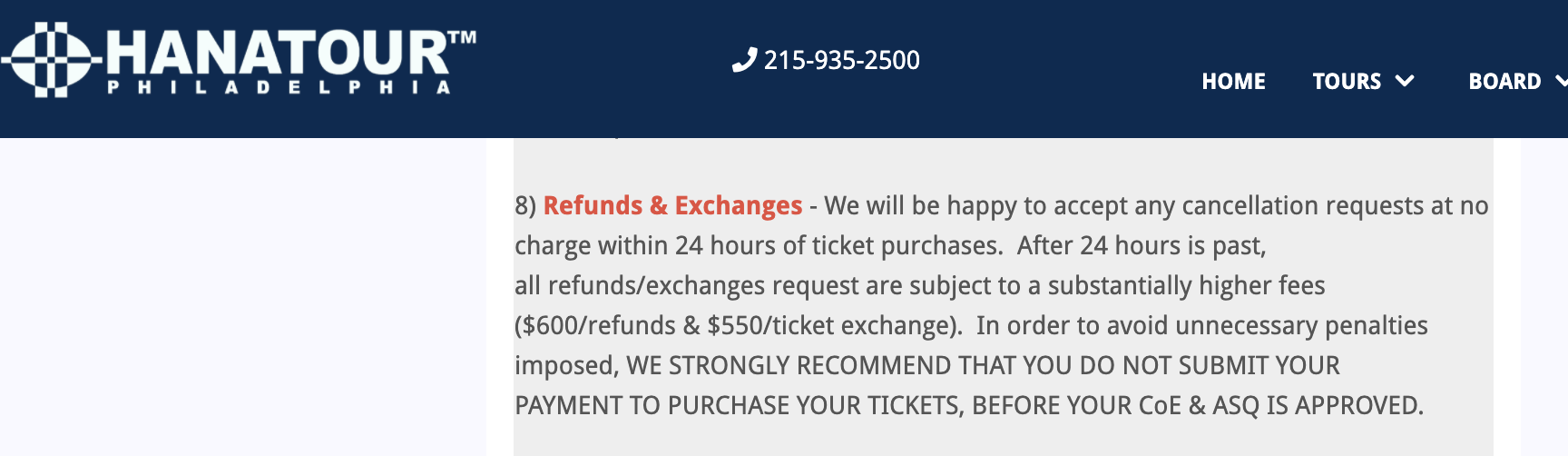1568x456 pixels.
Task: Open the BOARD menu item
Action: tap(1504, 81)
